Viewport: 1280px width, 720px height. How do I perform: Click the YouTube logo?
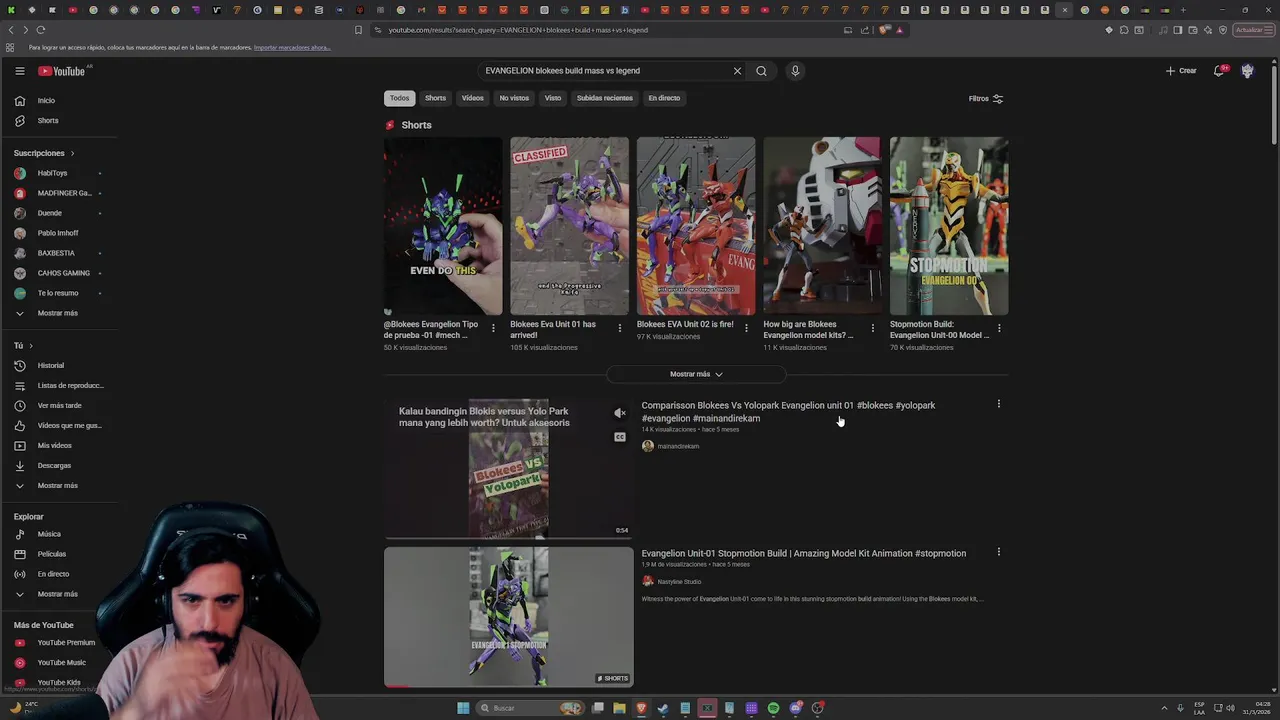click(x=62, y=71)
